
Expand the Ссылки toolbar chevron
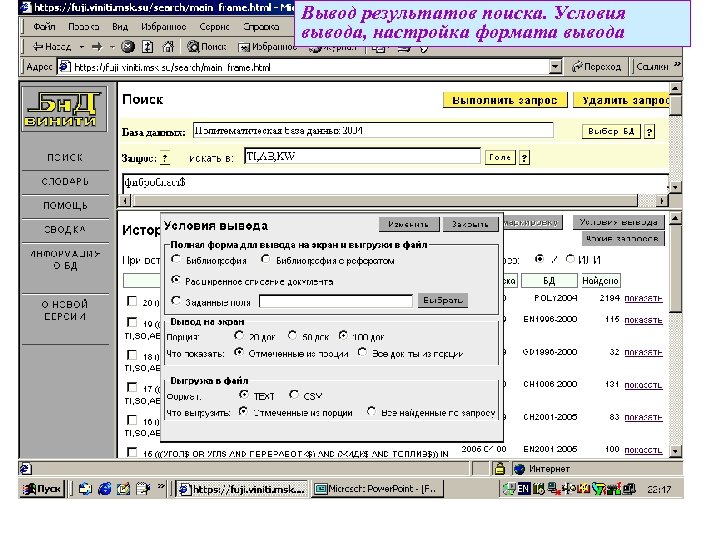[677, 65]
